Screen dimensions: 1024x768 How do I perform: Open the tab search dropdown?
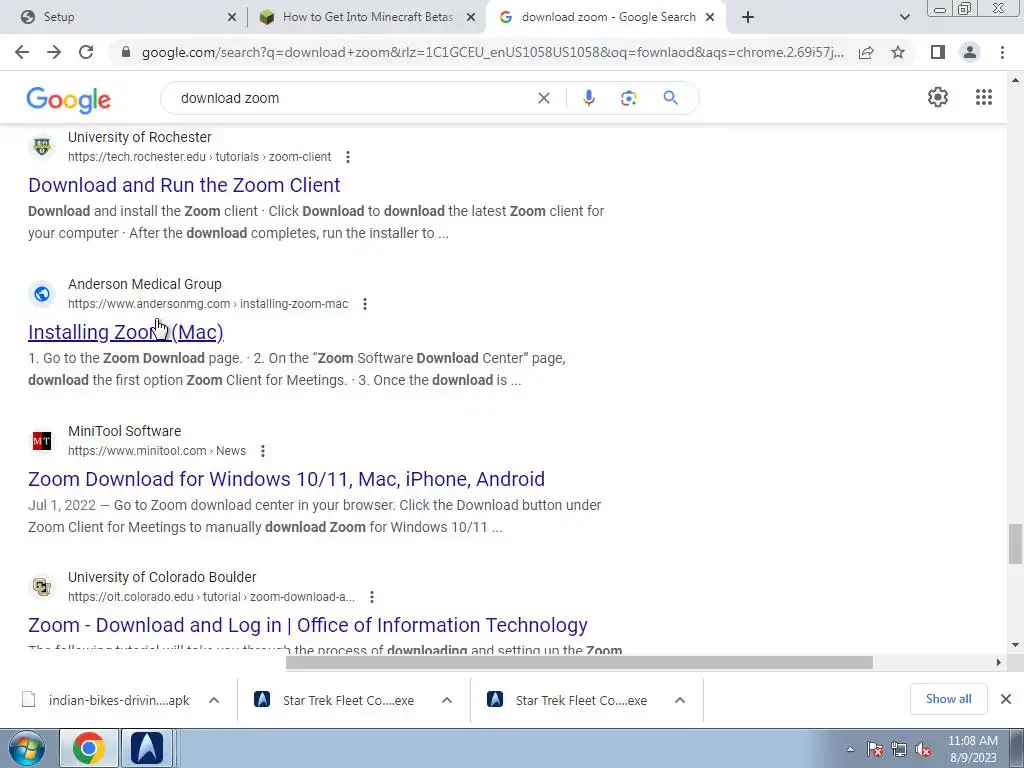(x=904, y=17)
